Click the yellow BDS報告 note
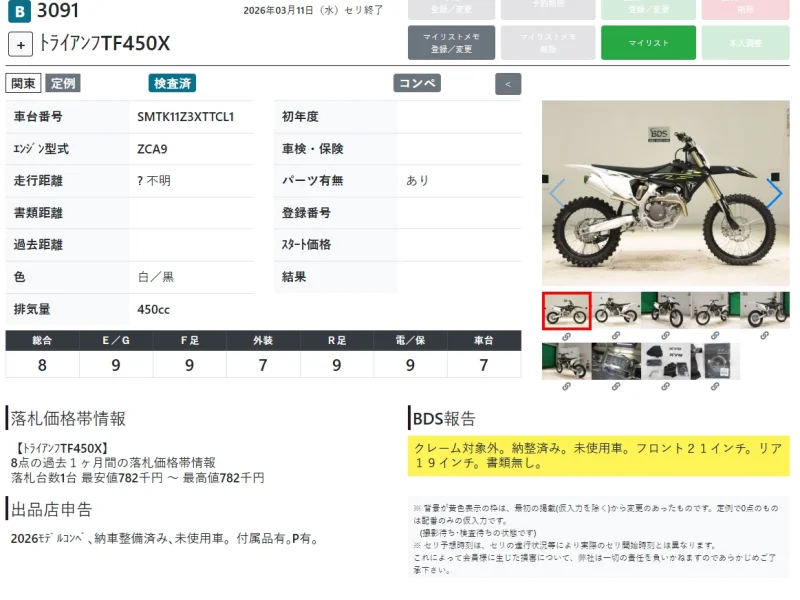 [598, 456]
